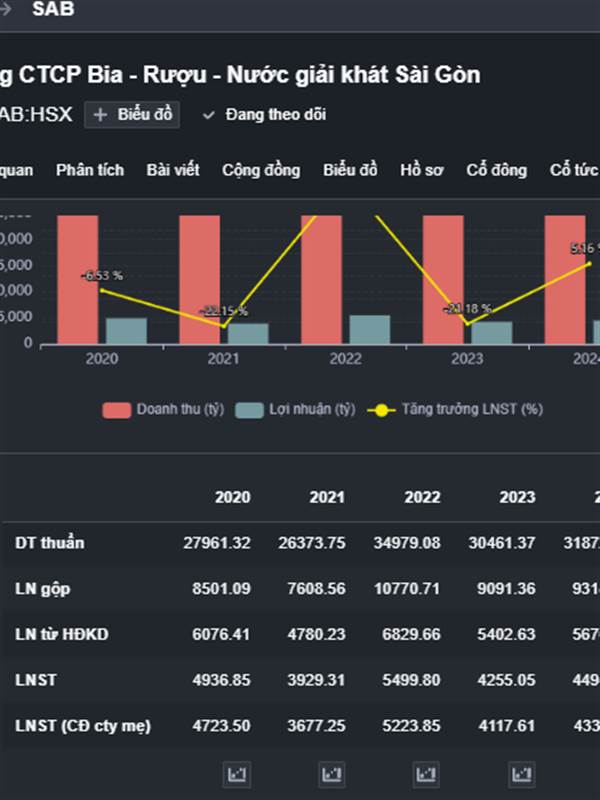Click the -22.15 % growth data label

223,311
